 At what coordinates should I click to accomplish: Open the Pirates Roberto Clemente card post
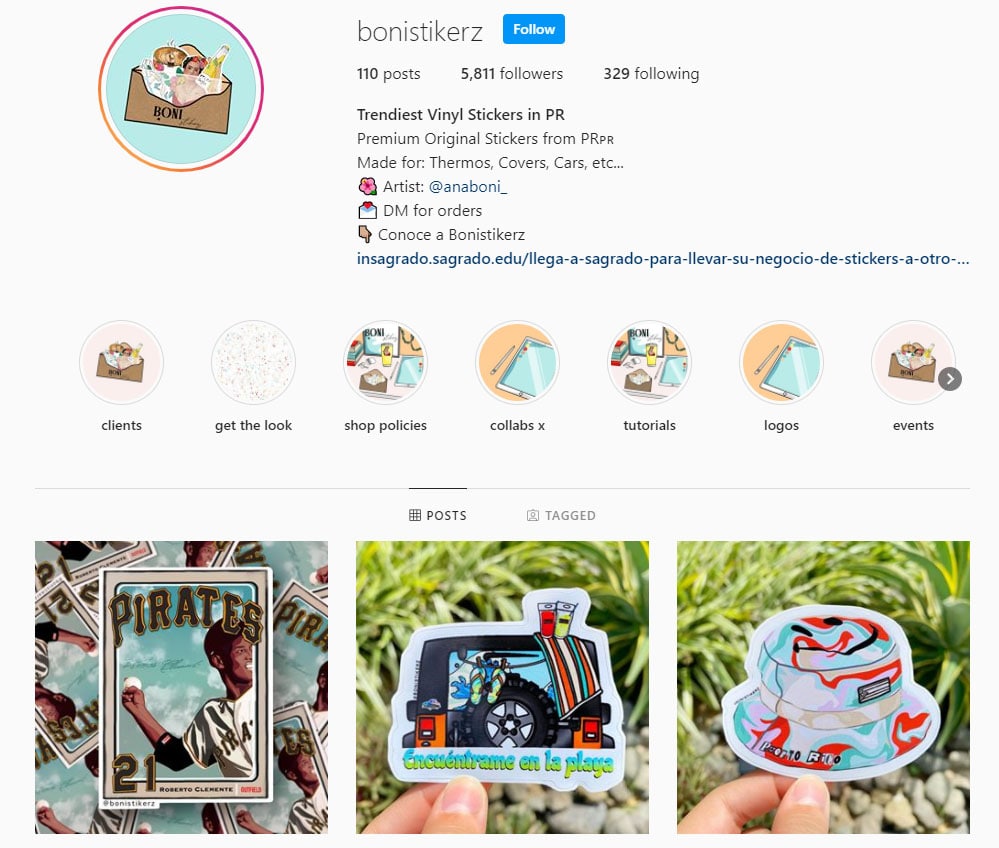click(182, 687)
